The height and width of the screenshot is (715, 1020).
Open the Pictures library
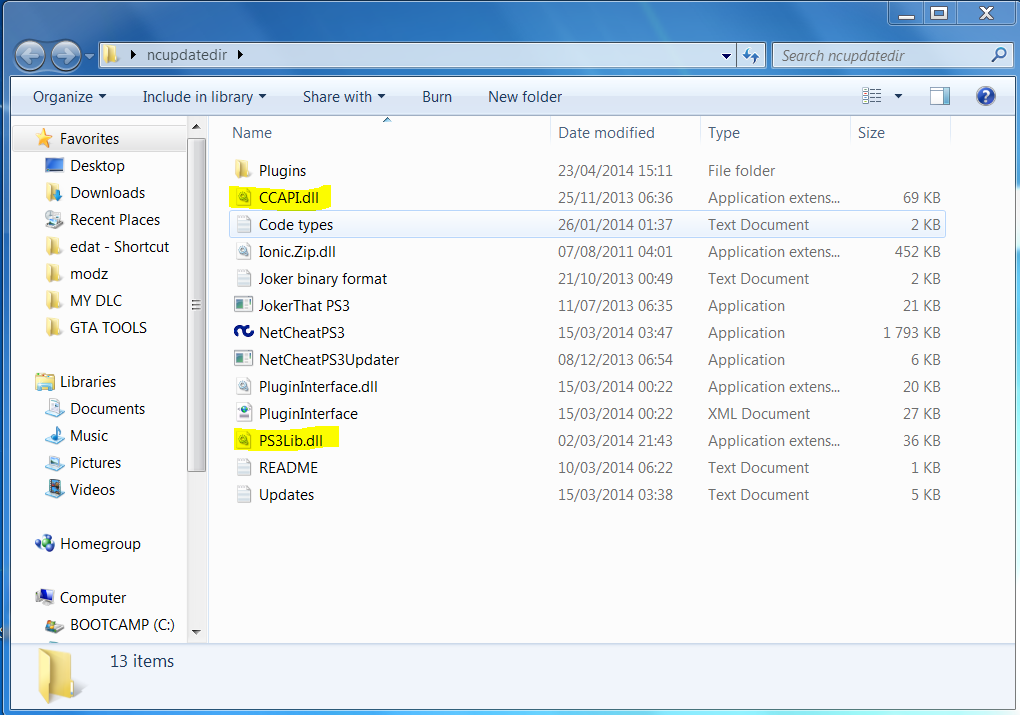point(95,463)
